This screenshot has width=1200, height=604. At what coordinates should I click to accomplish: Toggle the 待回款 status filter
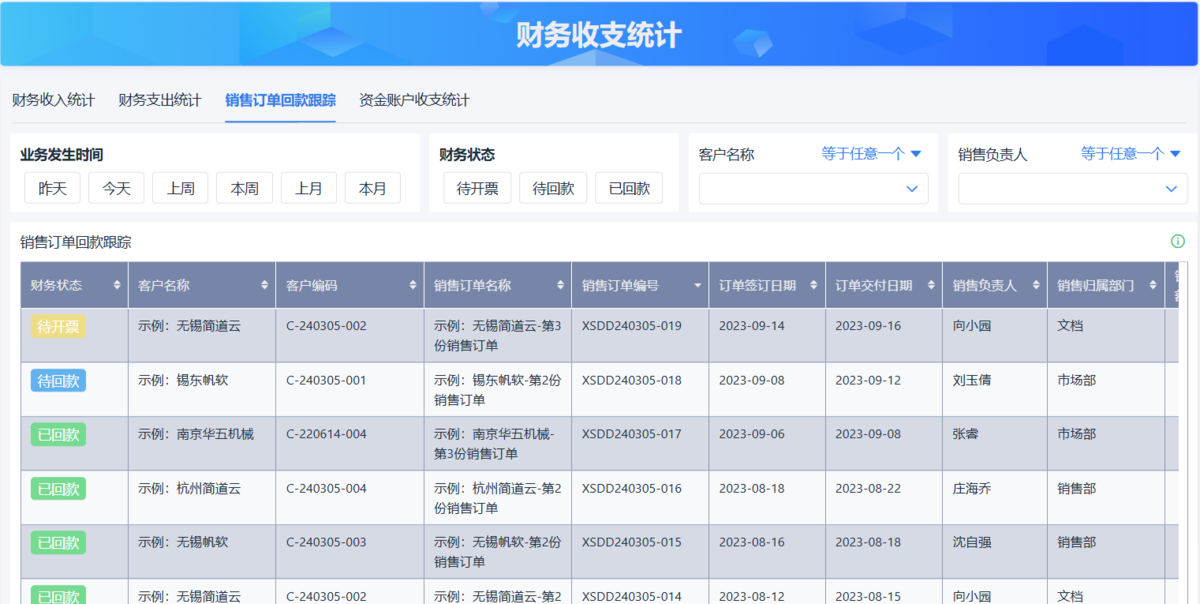click(x=553, y=188)
